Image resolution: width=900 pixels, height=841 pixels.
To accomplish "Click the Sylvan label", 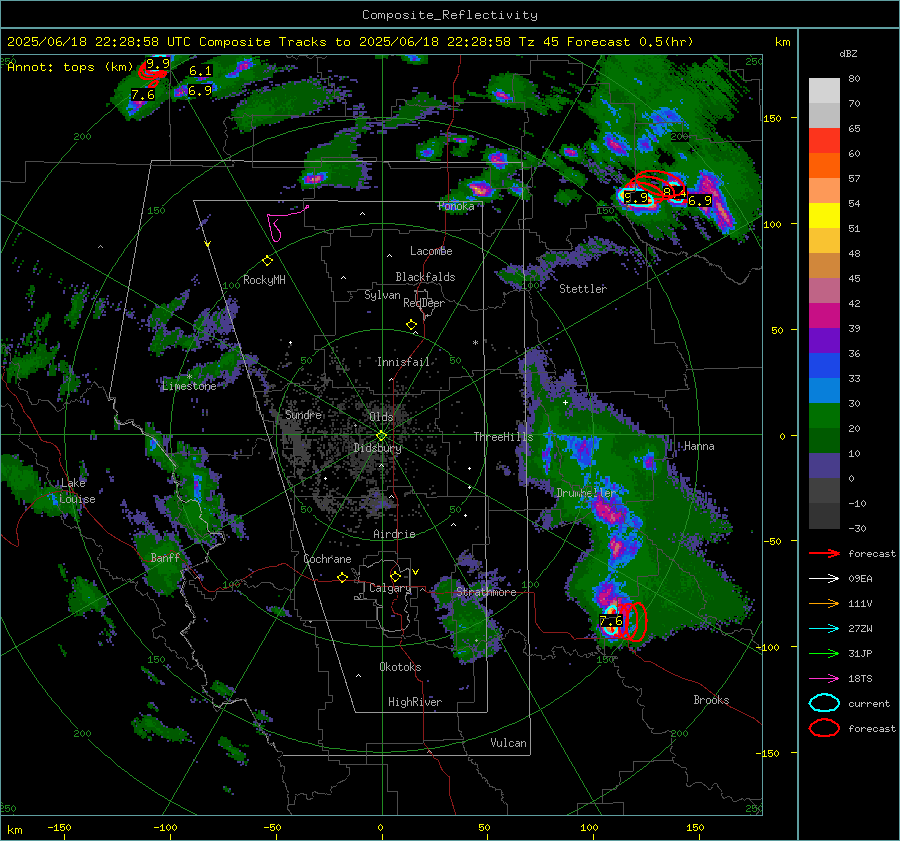I will tap(382, 296).
